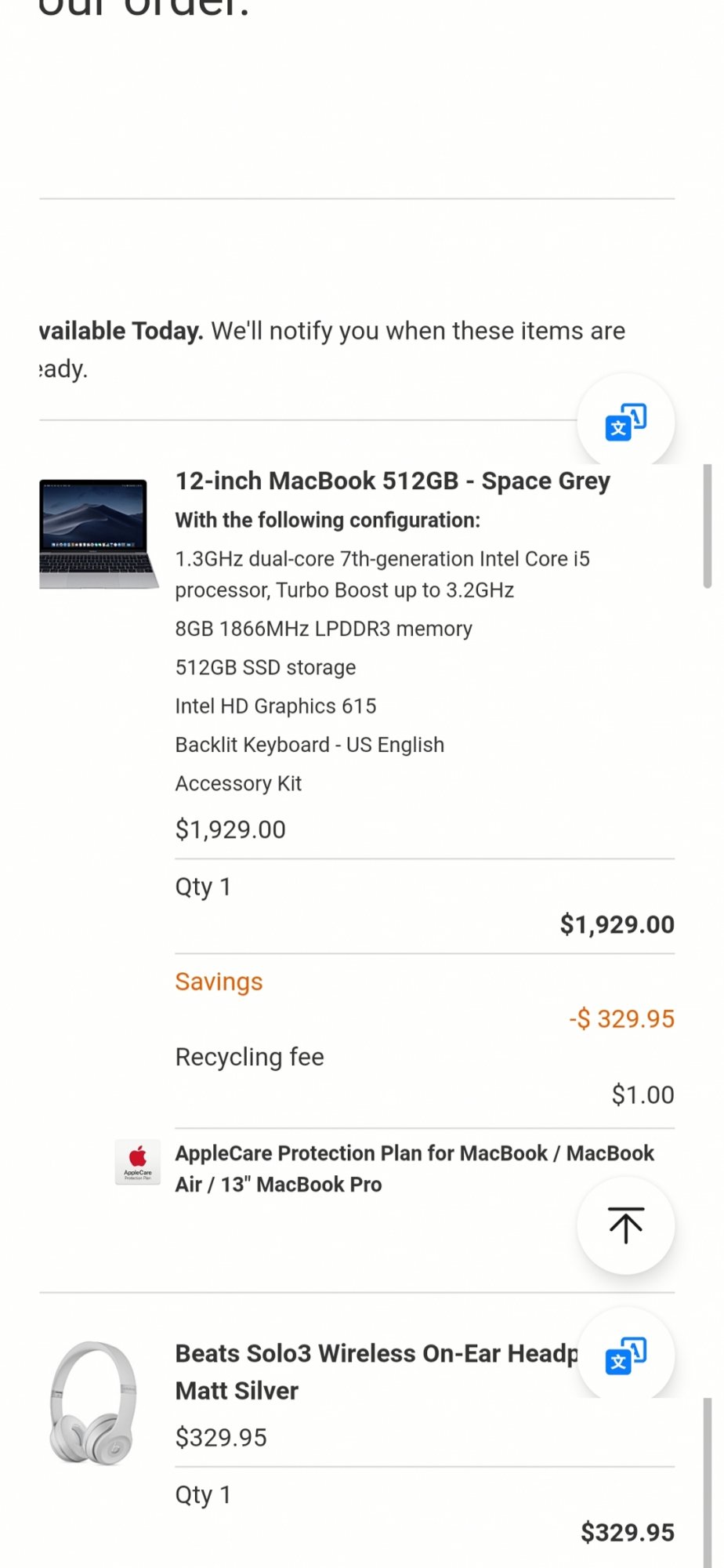Open the MacBook product image
The height and width of the screenshot is (1568, 724).
coord(98,534)
